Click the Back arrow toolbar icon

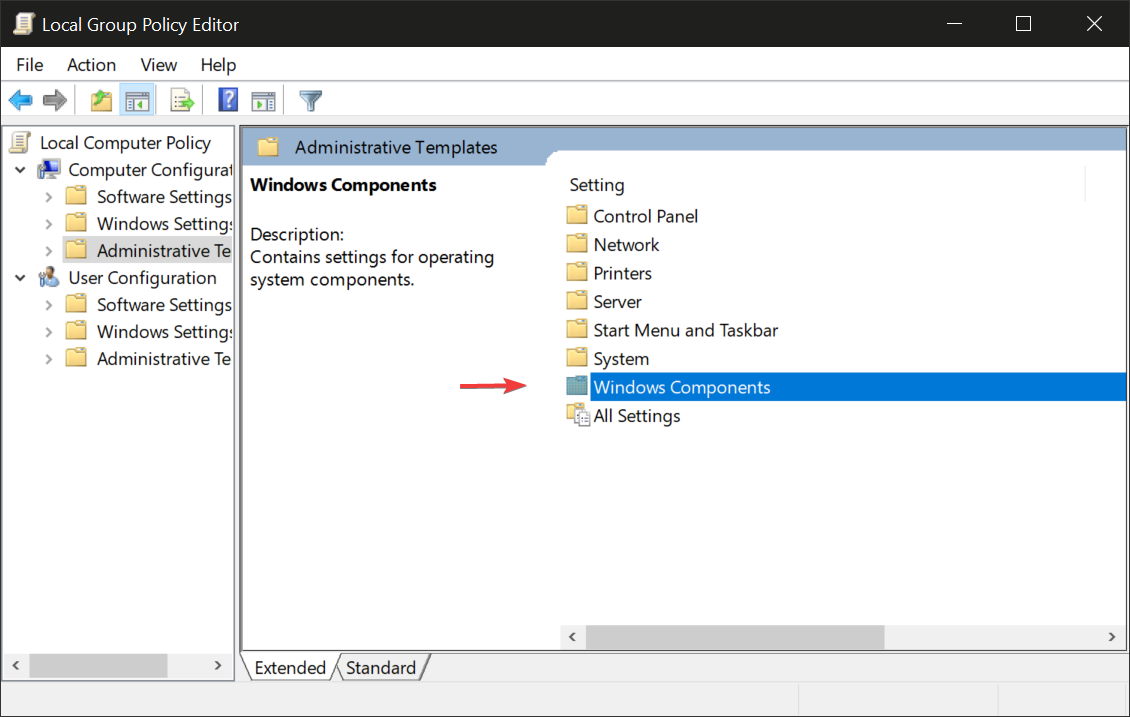click(x=21, y=100)
